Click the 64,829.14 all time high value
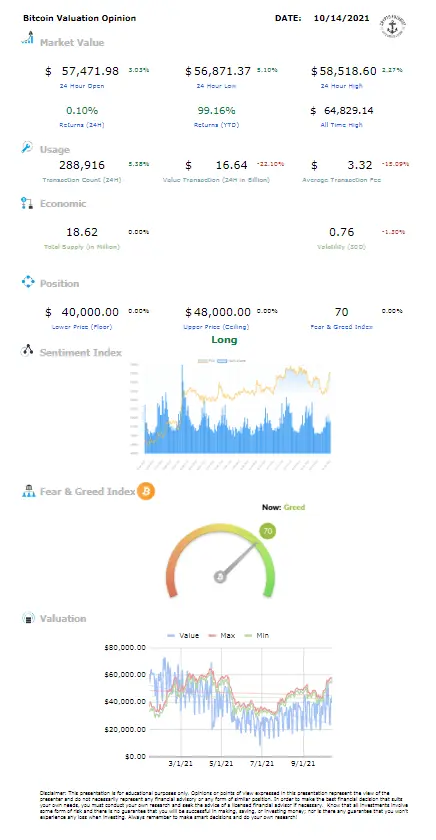This screenshot has height=840, width=436. tap(349, 110)
